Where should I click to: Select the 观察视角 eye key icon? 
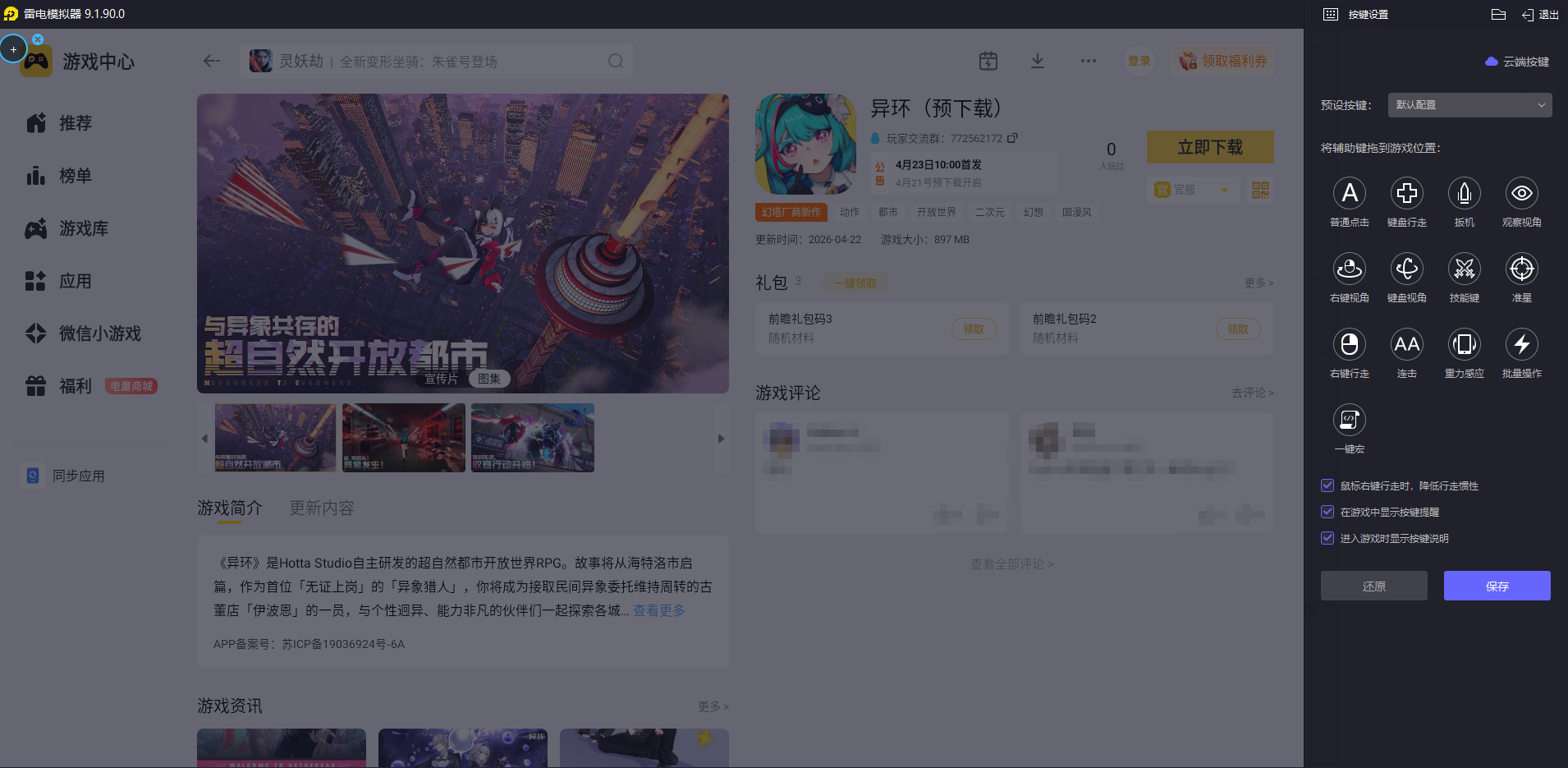click(1521, 193)
